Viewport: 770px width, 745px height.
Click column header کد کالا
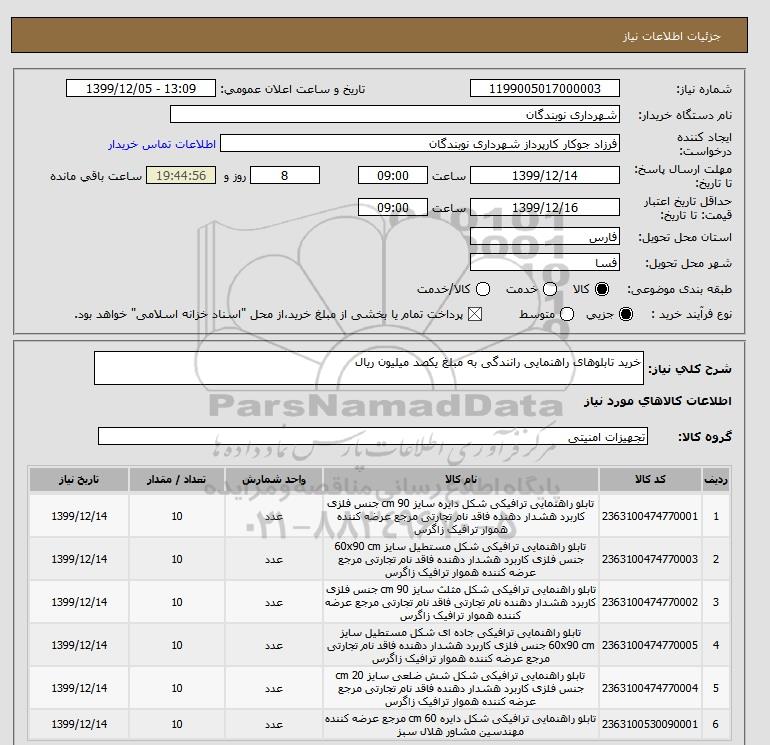(x=650, y=479)
